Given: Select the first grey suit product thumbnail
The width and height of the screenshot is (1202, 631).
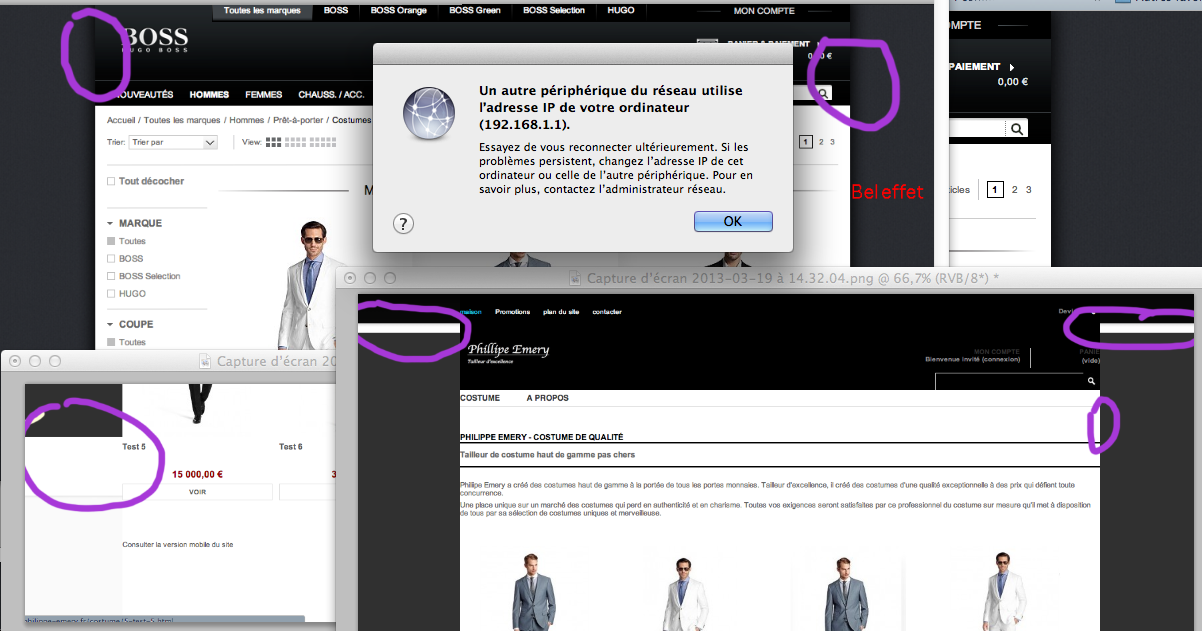Looking at the screenshot, I should coord(533,591).
